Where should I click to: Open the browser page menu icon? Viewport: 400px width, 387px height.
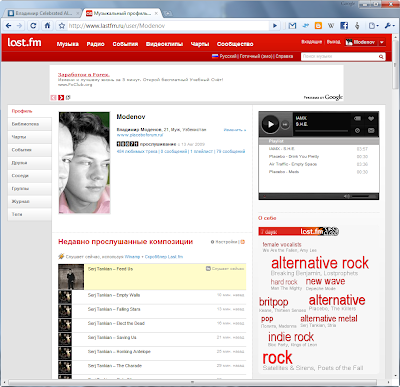pos(374,26)
